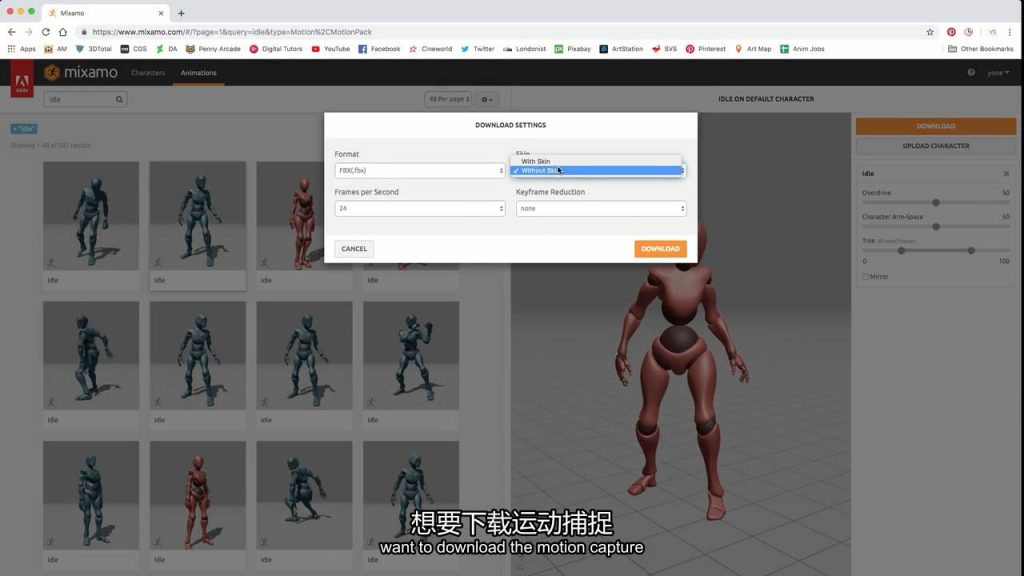Screen dimensions: 1024x576
Task: Open the address bar URL
Action: (x=232, y=32)
